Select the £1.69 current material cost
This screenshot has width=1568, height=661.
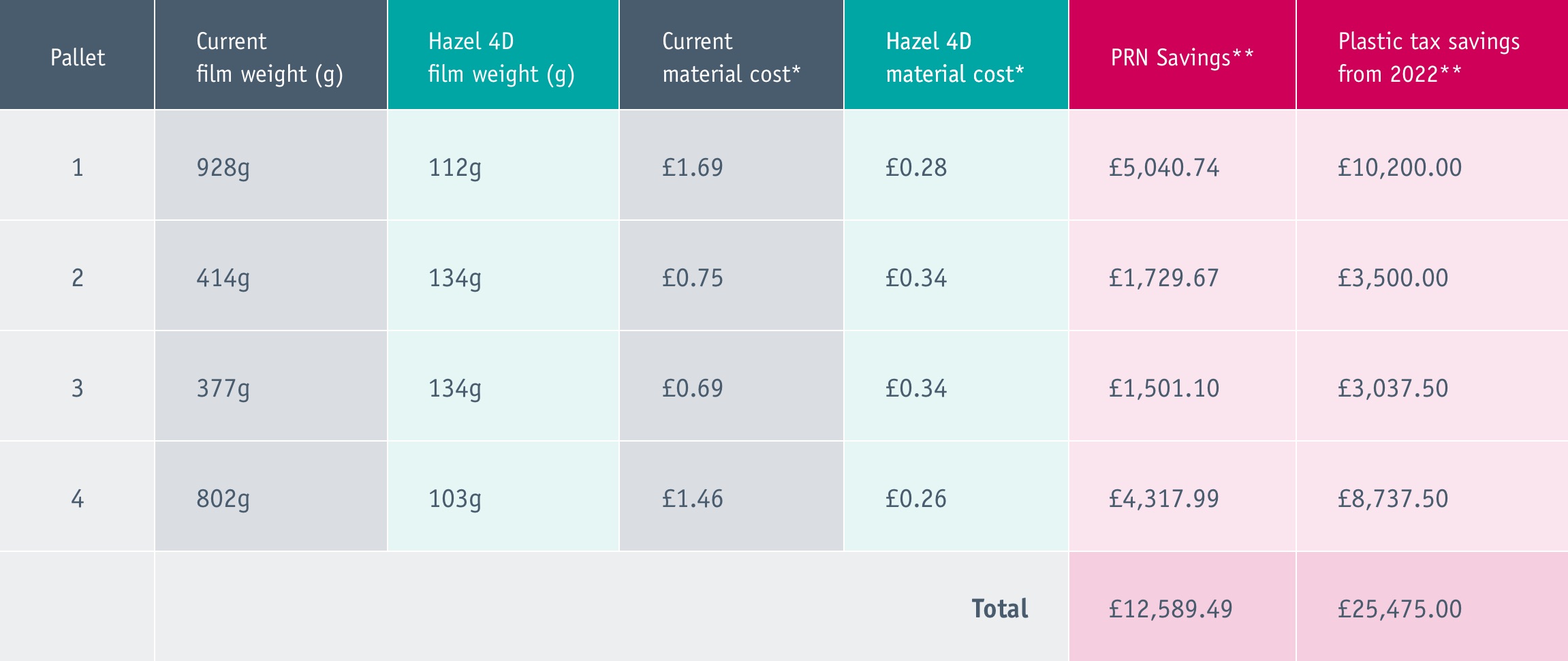point(692,168)
